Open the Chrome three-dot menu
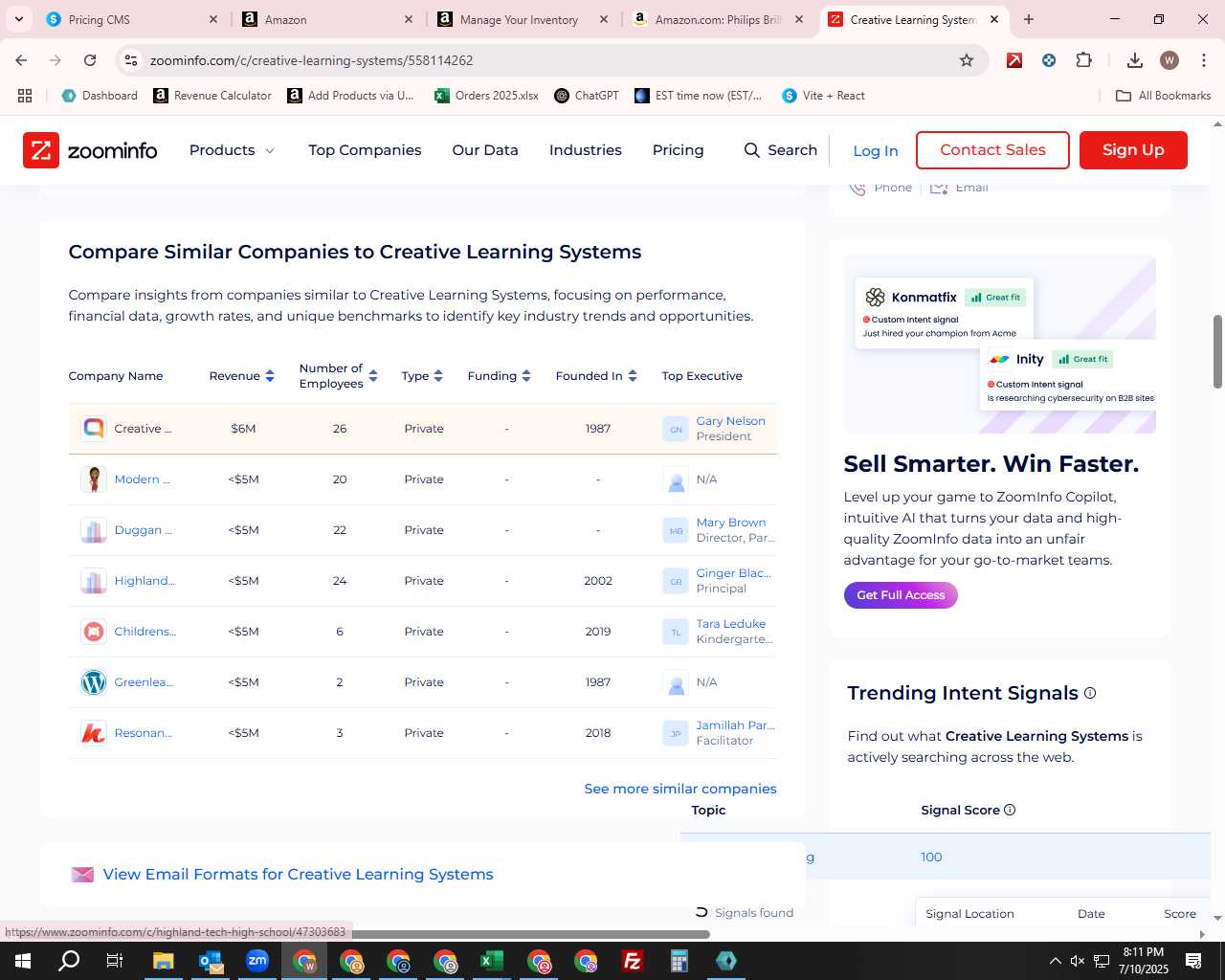Screen dimensions: 1225x980 1202,60
